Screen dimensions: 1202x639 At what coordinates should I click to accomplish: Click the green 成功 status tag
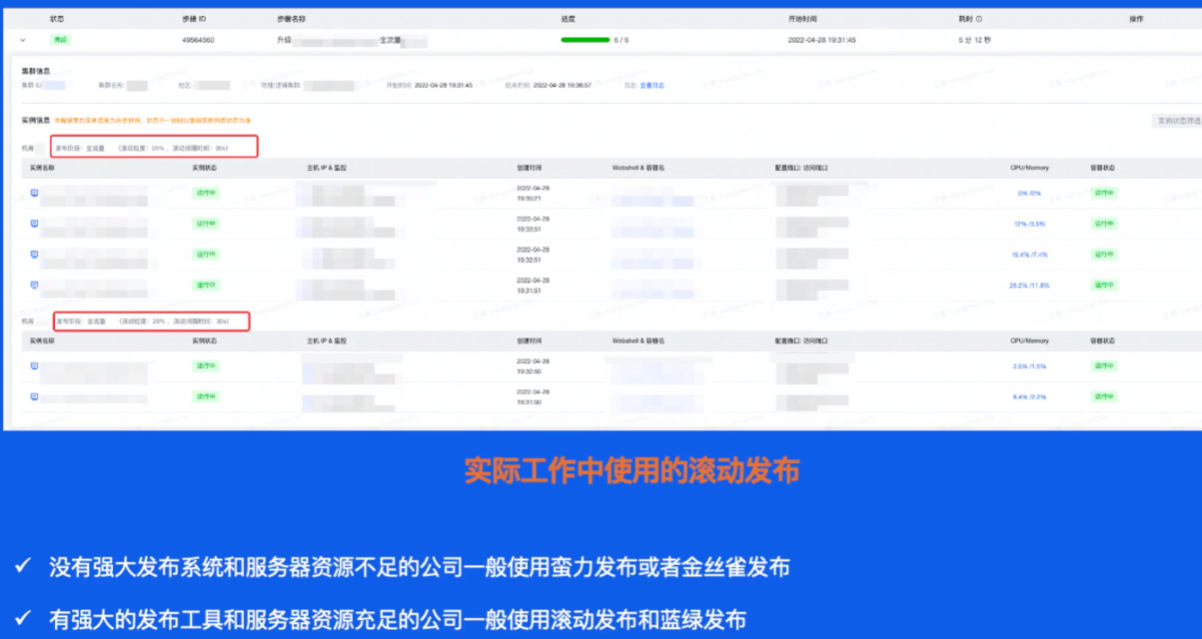tap(61, 40)
